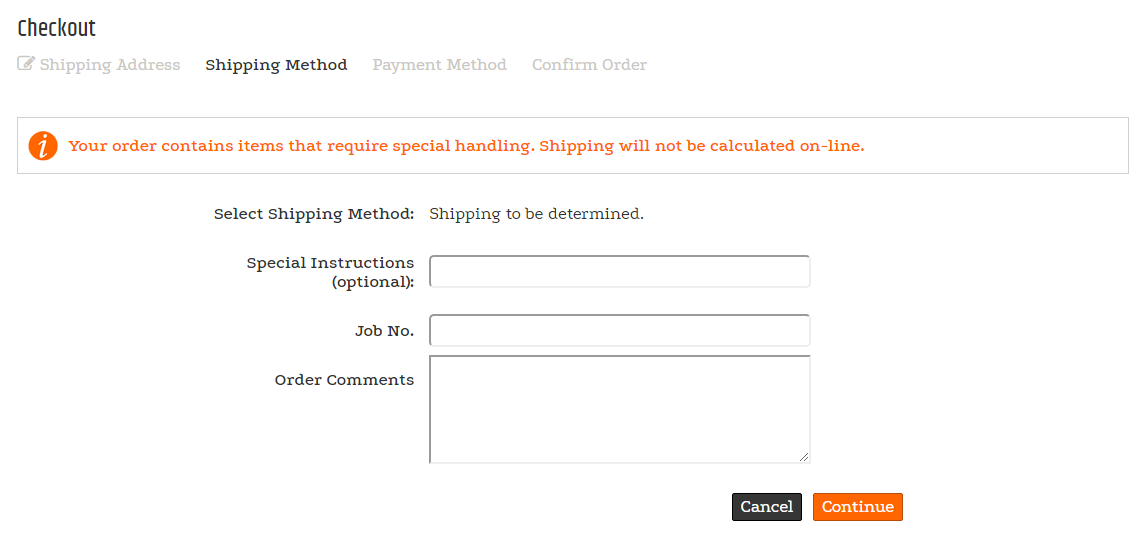Click the Special Instructions (optional) label

[331, 272]
